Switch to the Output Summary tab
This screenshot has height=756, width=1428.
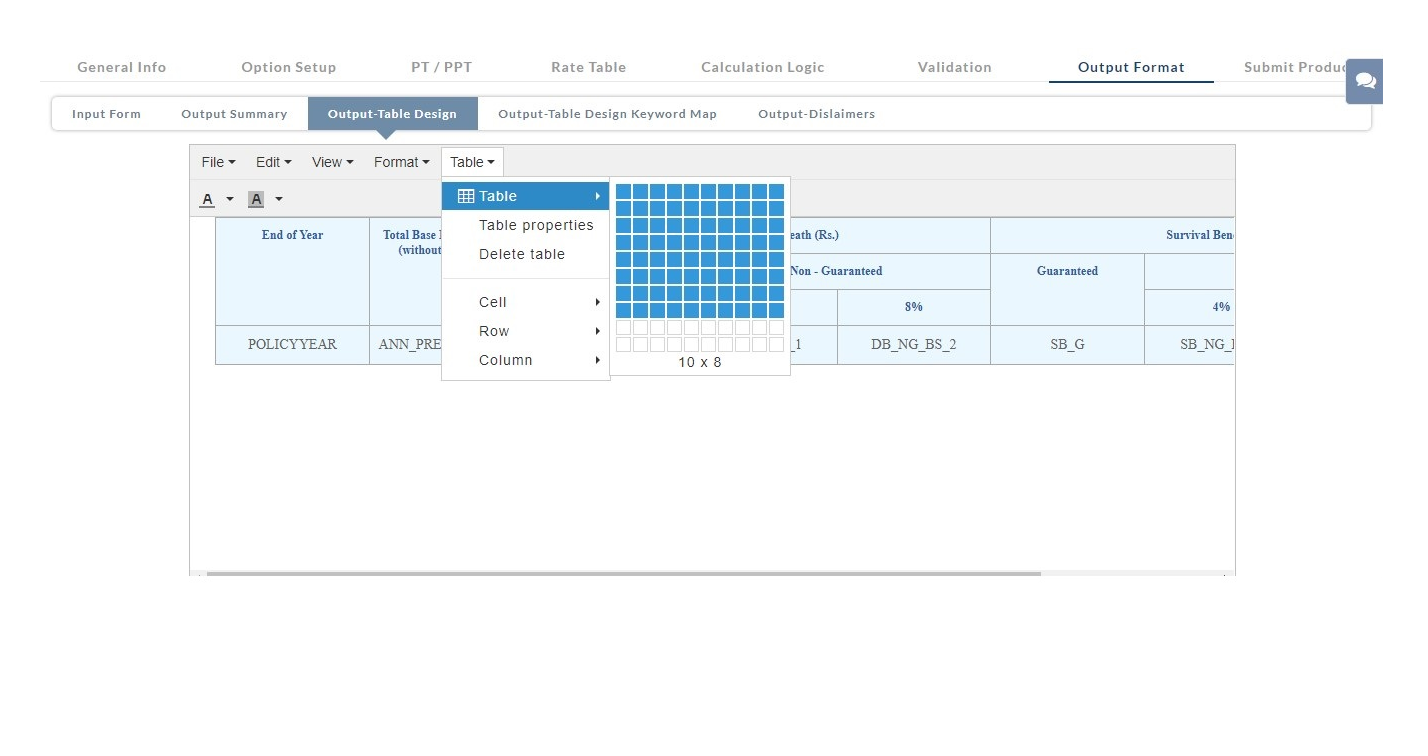(234, 114)
